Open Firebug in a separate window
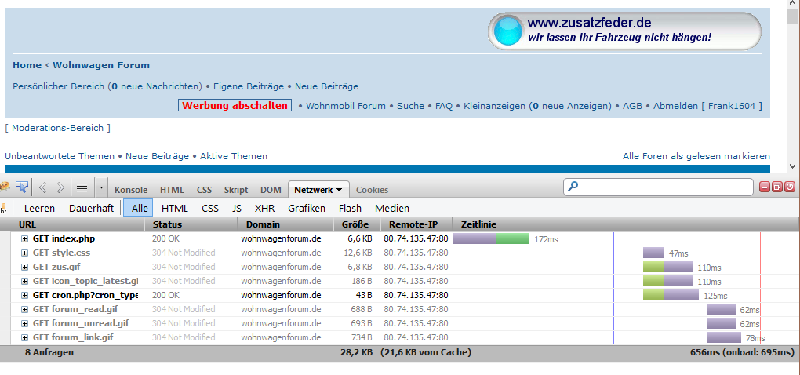The height and width of the screenshot is (375, 800). (777, 187)
